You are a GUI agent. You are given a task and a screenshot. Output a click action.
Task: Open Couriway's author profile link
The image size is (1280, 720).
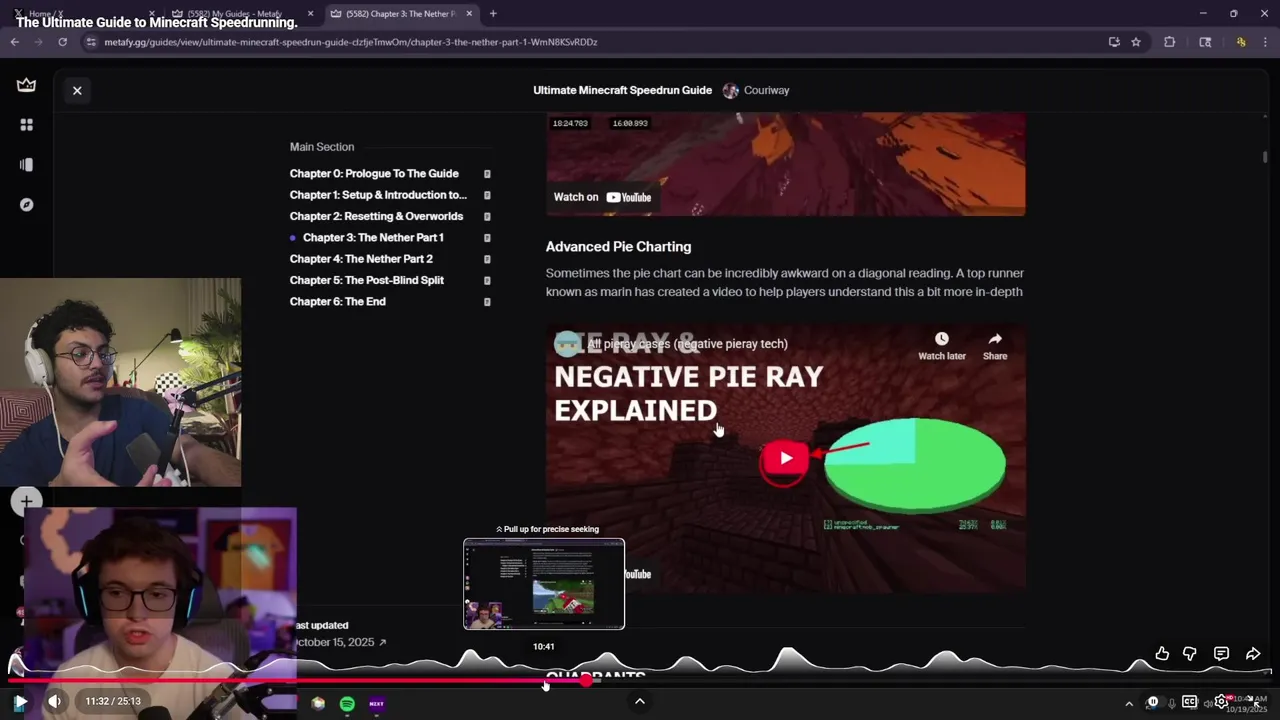click(x=756, y=90)
